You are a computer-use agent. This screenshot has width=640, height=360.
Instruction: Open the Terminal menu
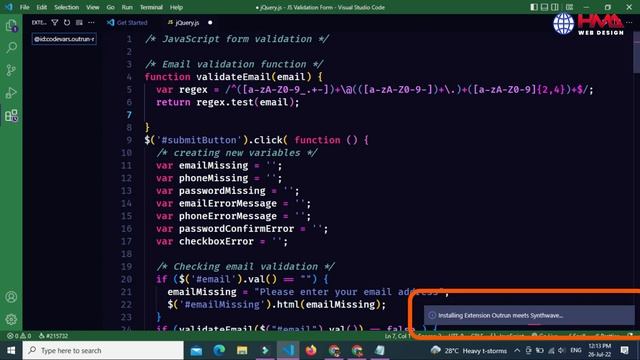[151, 7]
